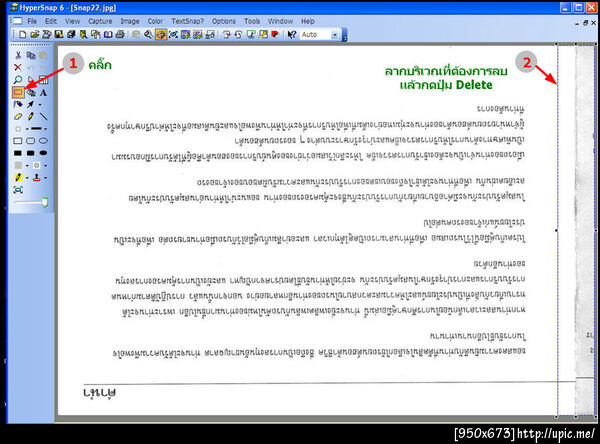Select the Text tool marked A
Viewport: 600px width, 444px height.
tap(44, 93)
